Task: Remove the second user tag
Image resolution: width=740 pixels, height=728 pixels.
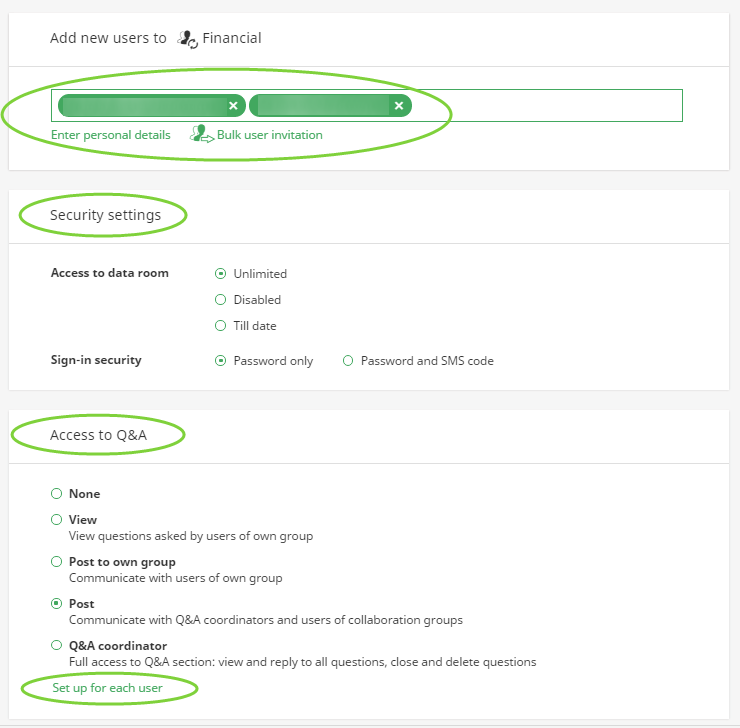Action: [399, 105]
